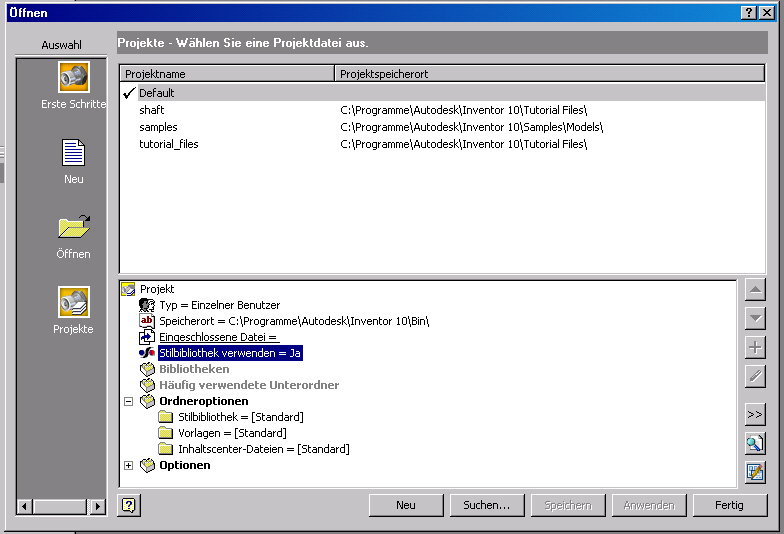Click the Vorlagen = [Standard] folder icon
Screen dimensions: 784x534
(166, 433)
